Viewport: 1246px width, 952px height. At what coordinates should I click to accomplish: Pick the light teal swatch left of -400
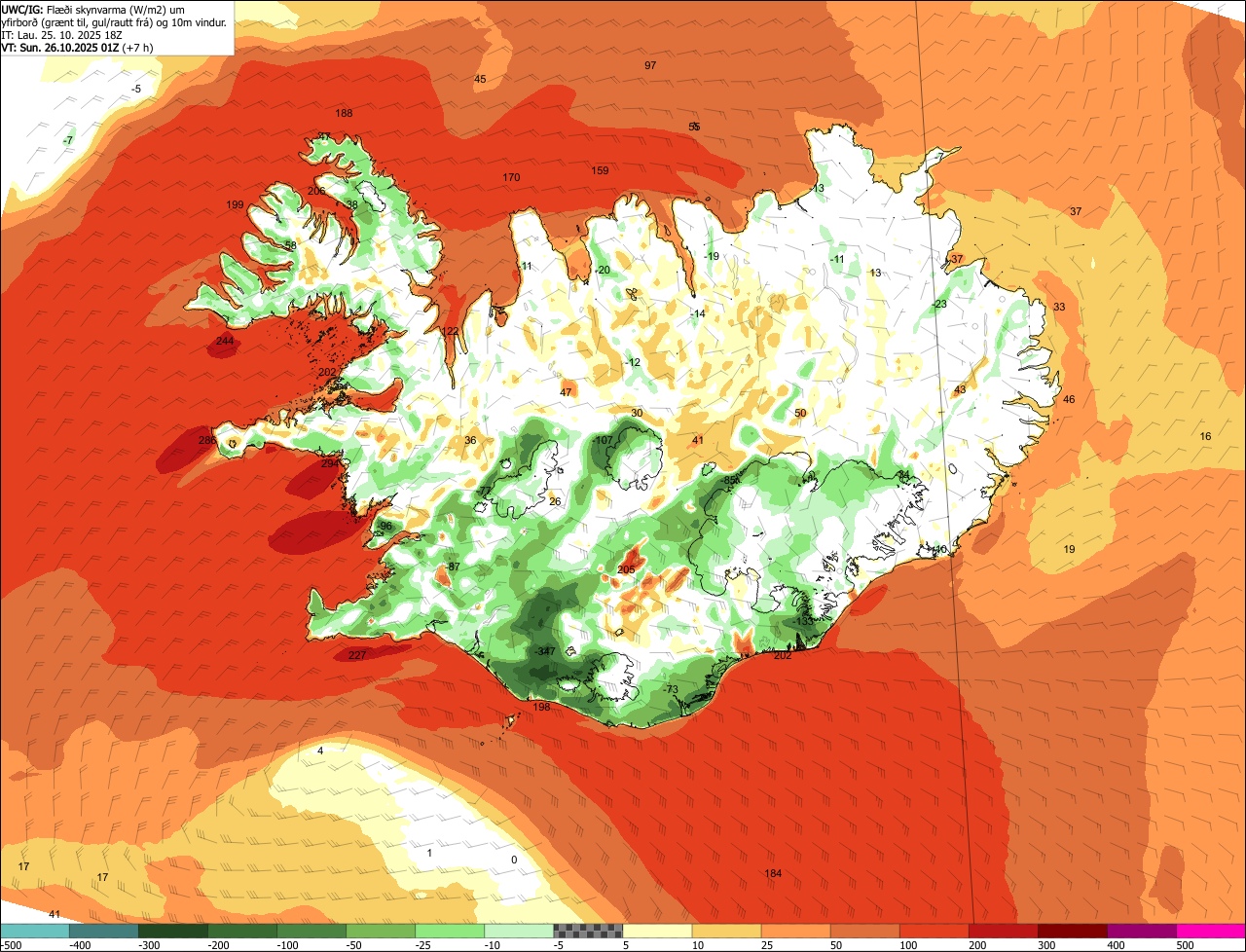pos(35,931)
